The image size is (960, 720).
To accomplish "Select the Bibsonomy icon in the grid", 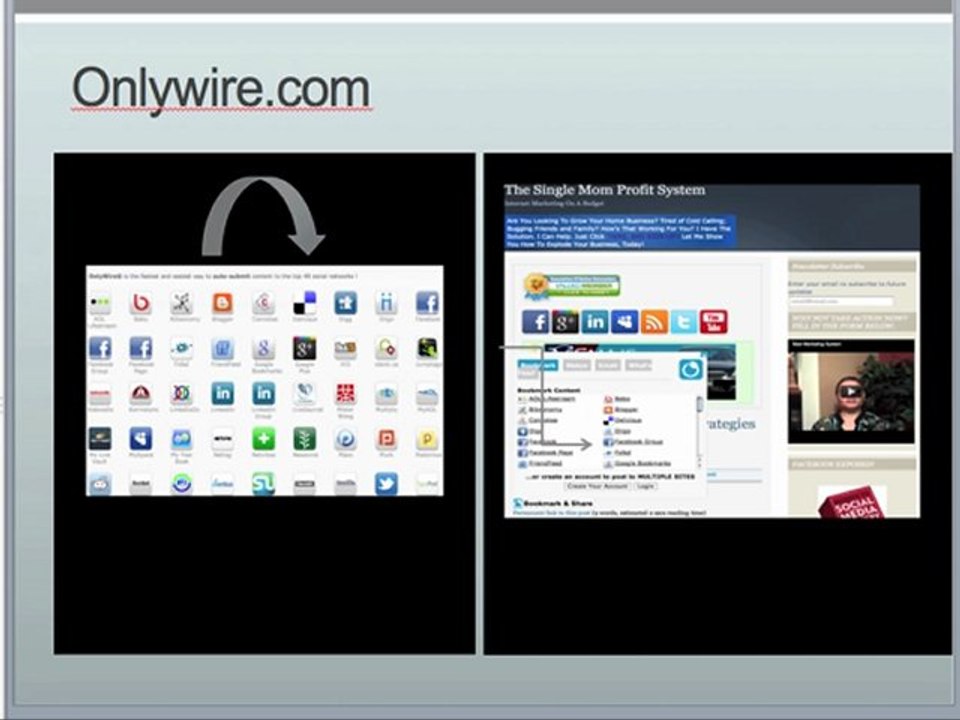I will (x=182, y=303).
